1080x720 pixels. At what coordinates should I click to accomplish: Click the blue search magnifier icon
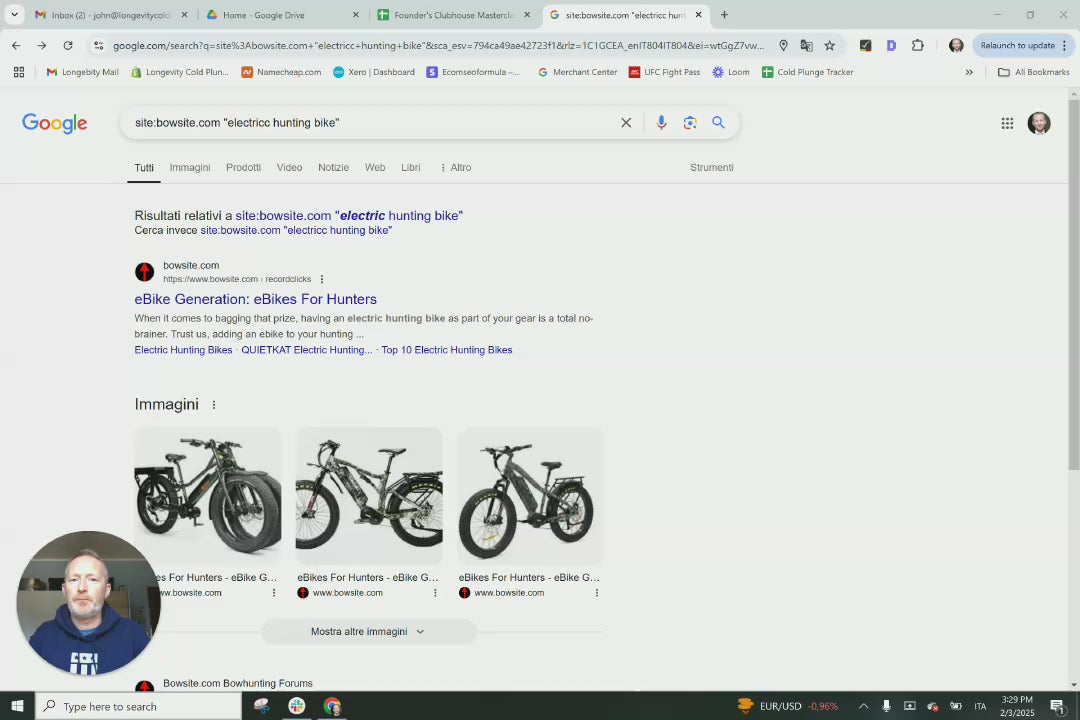click(718, 123)
